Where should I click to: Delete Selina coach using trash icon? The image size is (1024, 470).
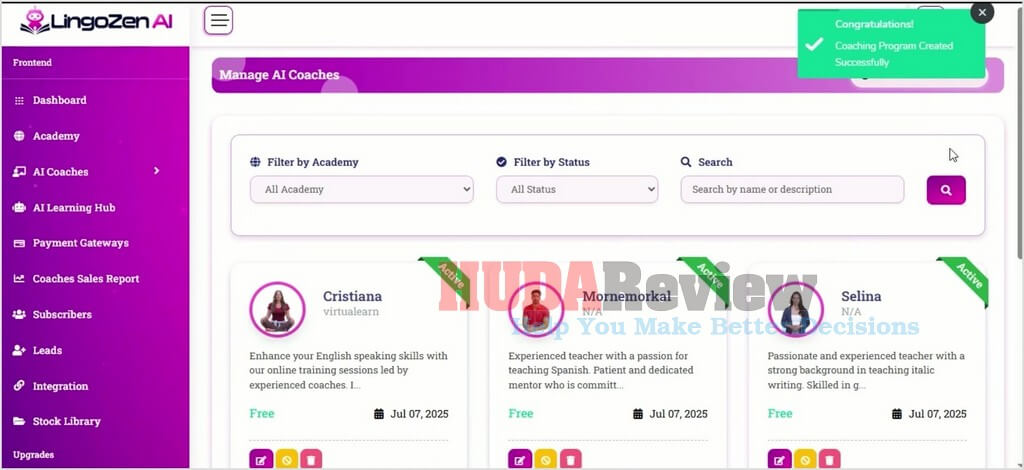(829, 460)
